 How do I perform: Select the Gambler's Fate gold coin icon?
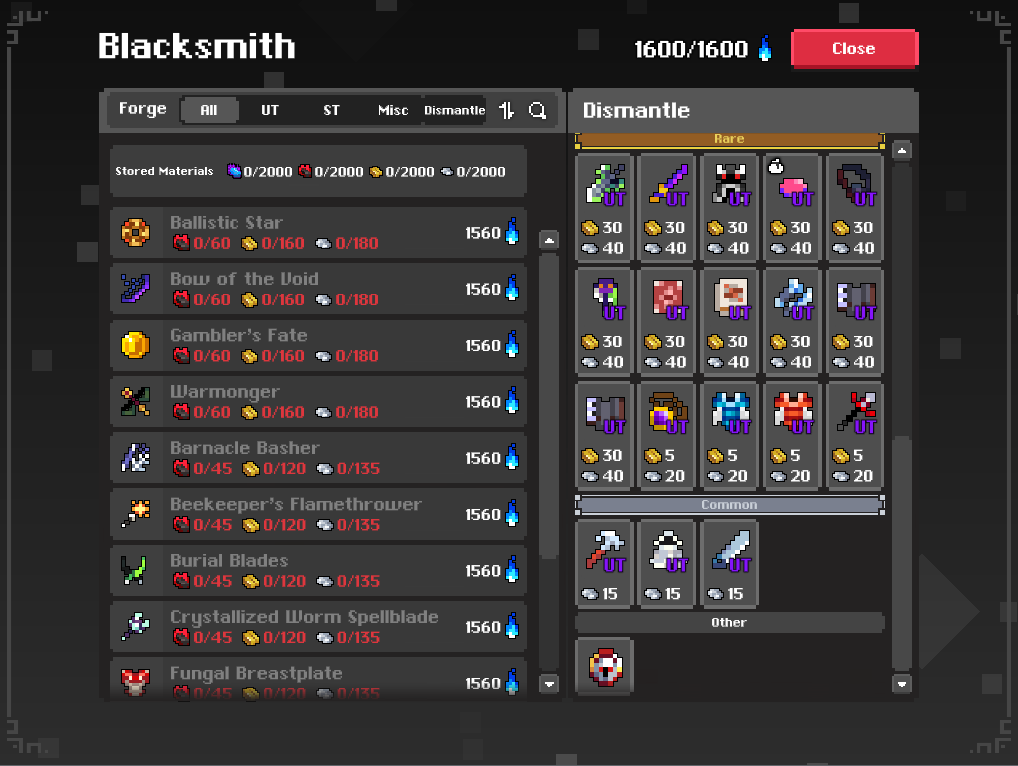136,345
